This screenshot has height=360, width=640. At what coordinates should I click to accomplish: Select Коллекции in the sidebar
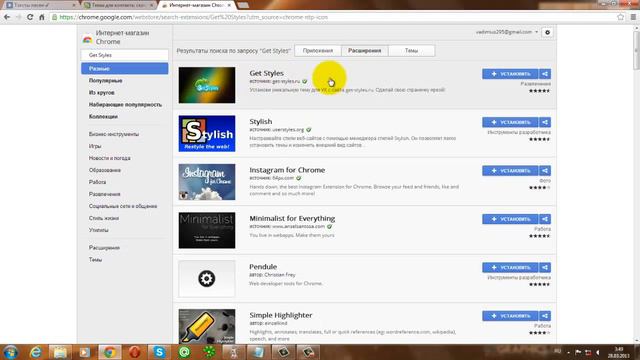coord(103,117)
